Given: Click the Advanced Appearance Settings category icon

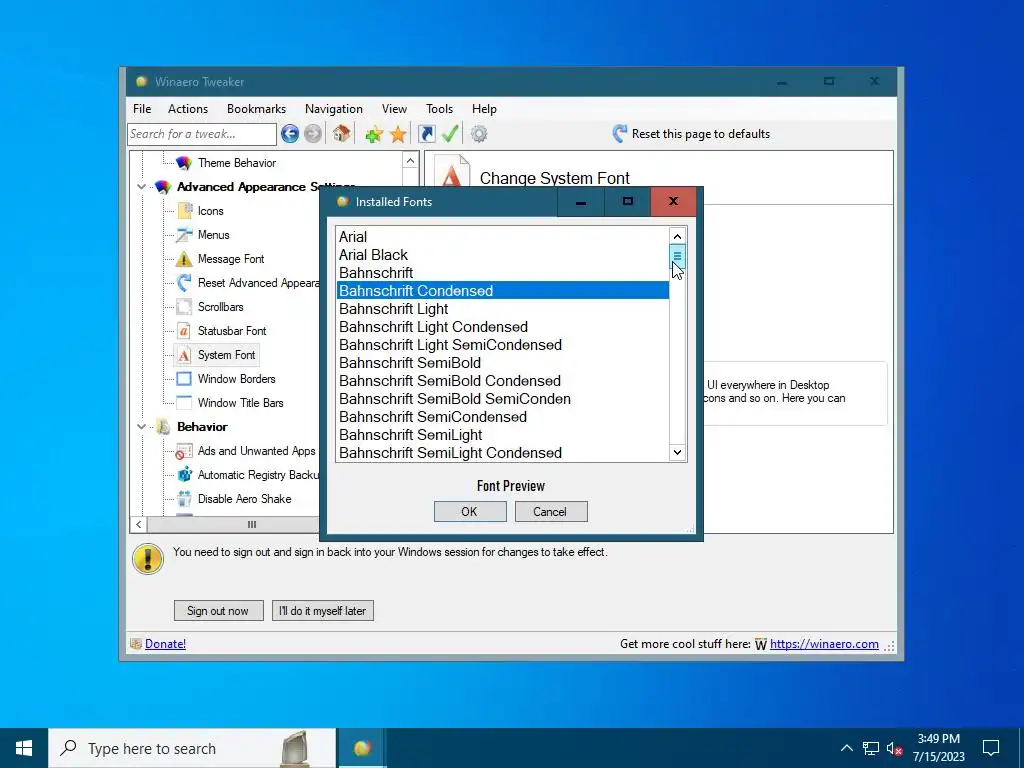Looking at the screenshot, I should point(163,187).
